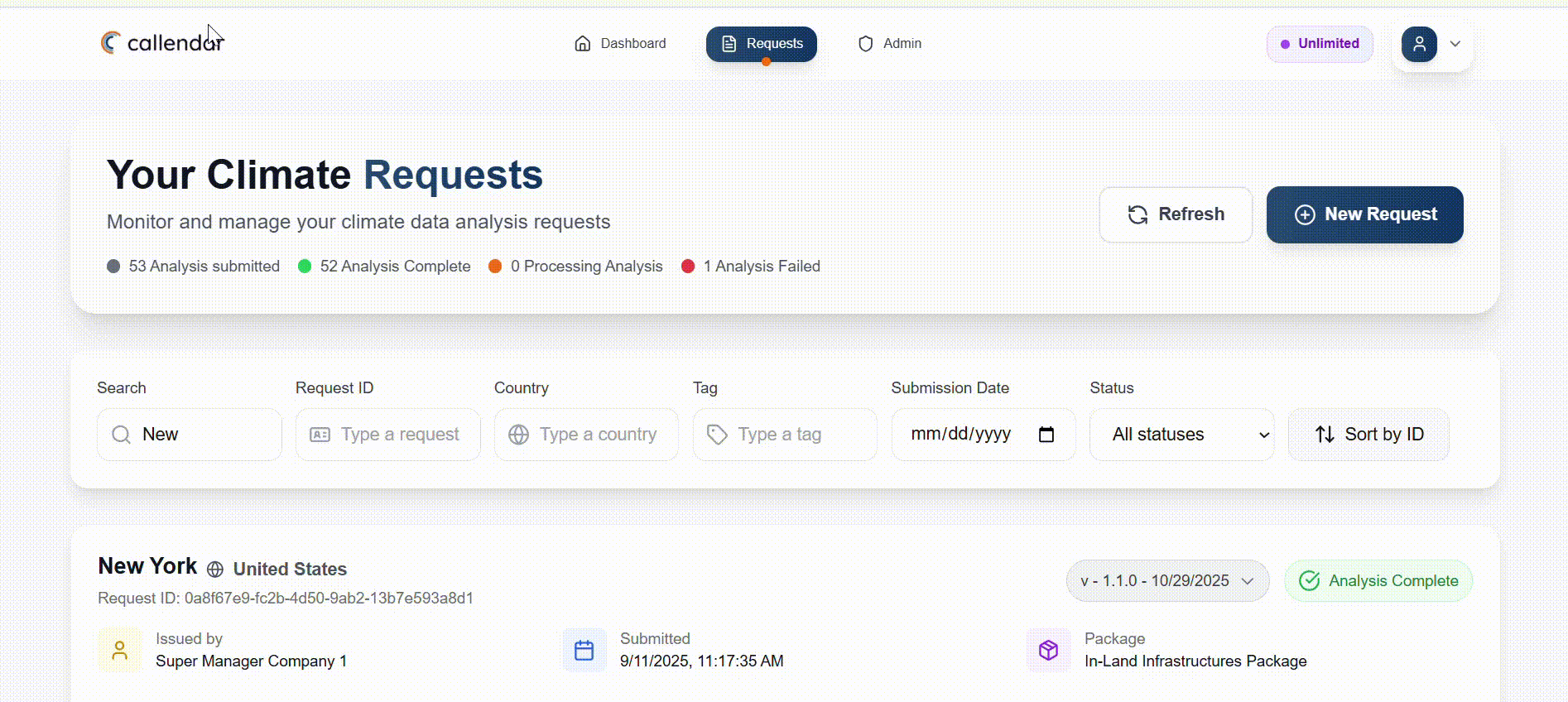This screenshot has height=702, width=1568.
Task: Click the Request ID input field
Action: coord(388,435)
